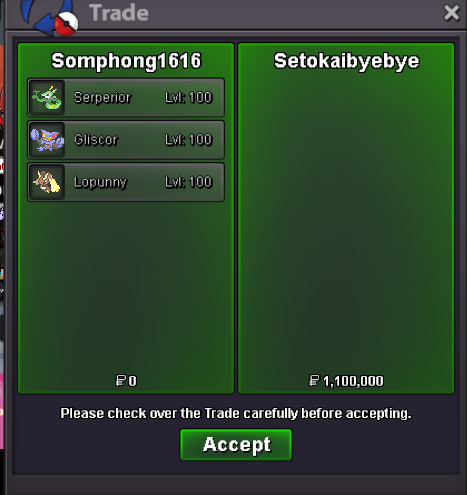The image size is (467, 495).
Task: Close the Trade window
Action: 451,13
